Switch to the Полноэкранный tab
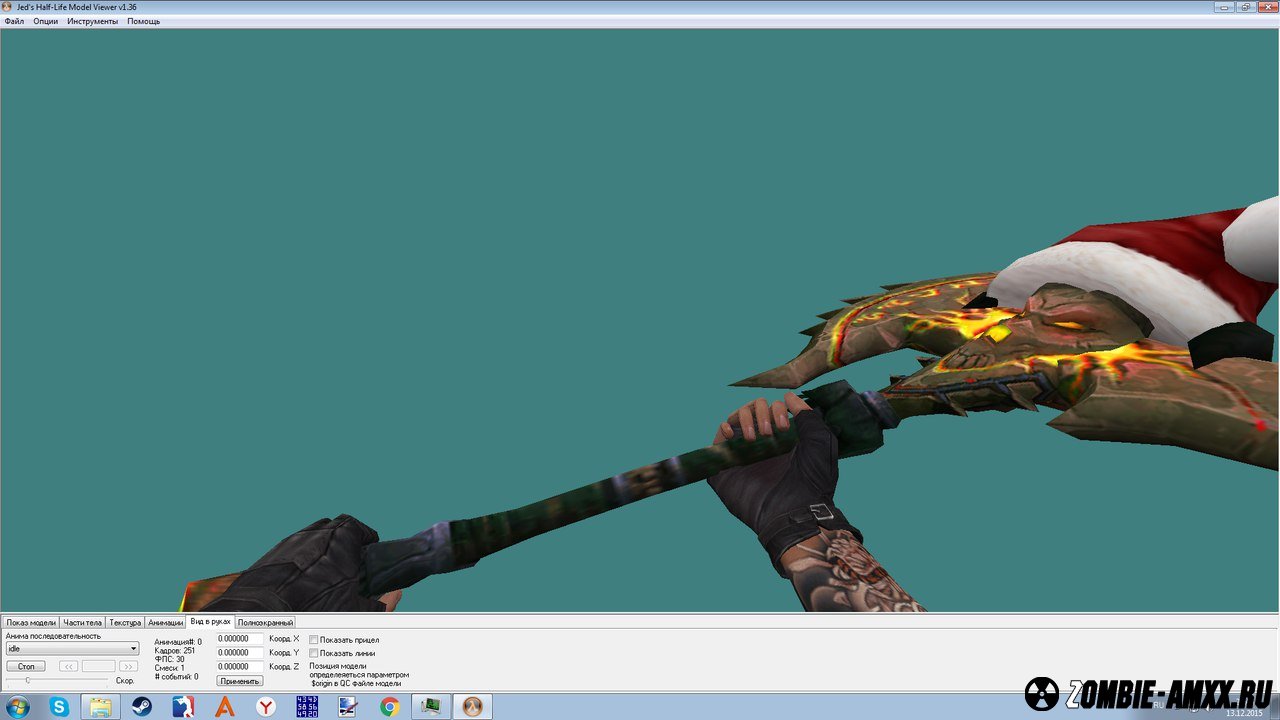Image resolution: width=1280 pixels, height=720 pixels. [265, 622]
